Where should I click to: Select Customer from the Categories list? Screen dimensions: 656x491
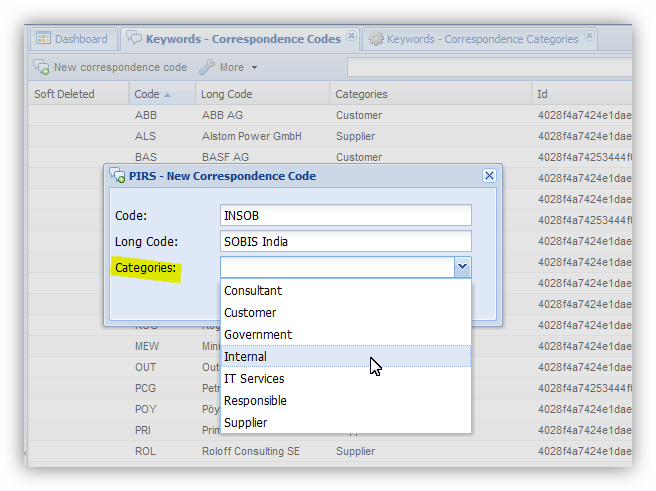[346, 312]
